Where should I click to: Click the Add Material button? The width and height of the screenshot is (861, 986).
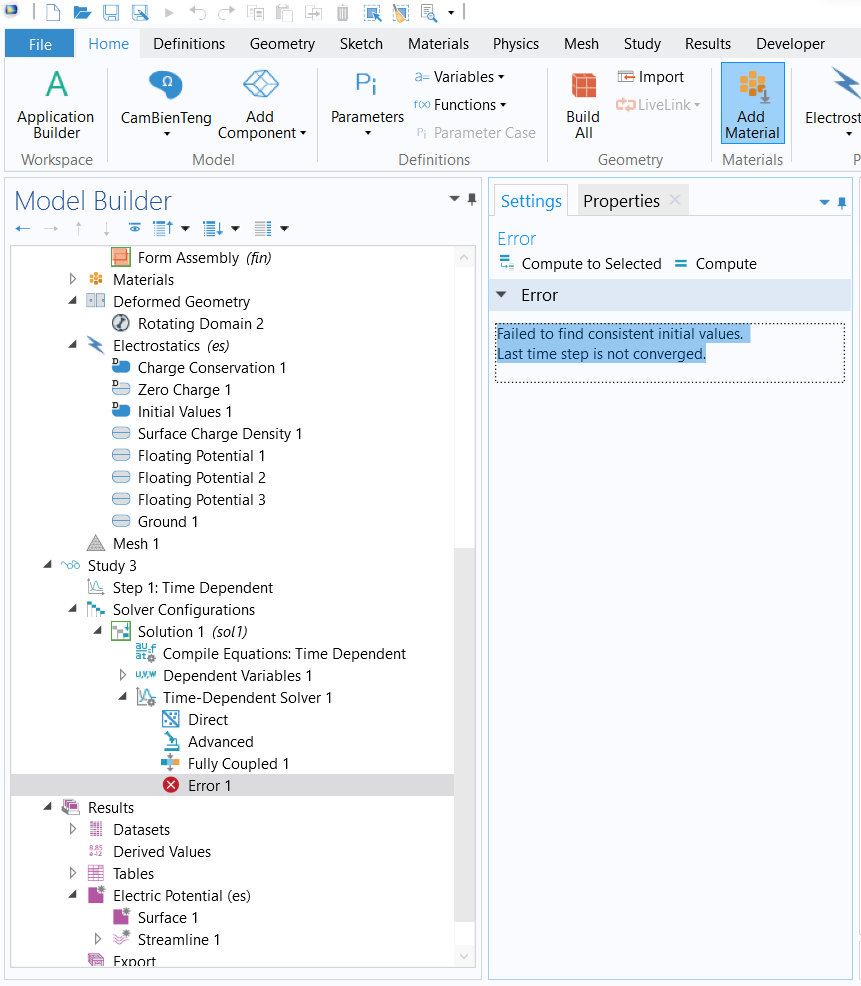(752, 103)
